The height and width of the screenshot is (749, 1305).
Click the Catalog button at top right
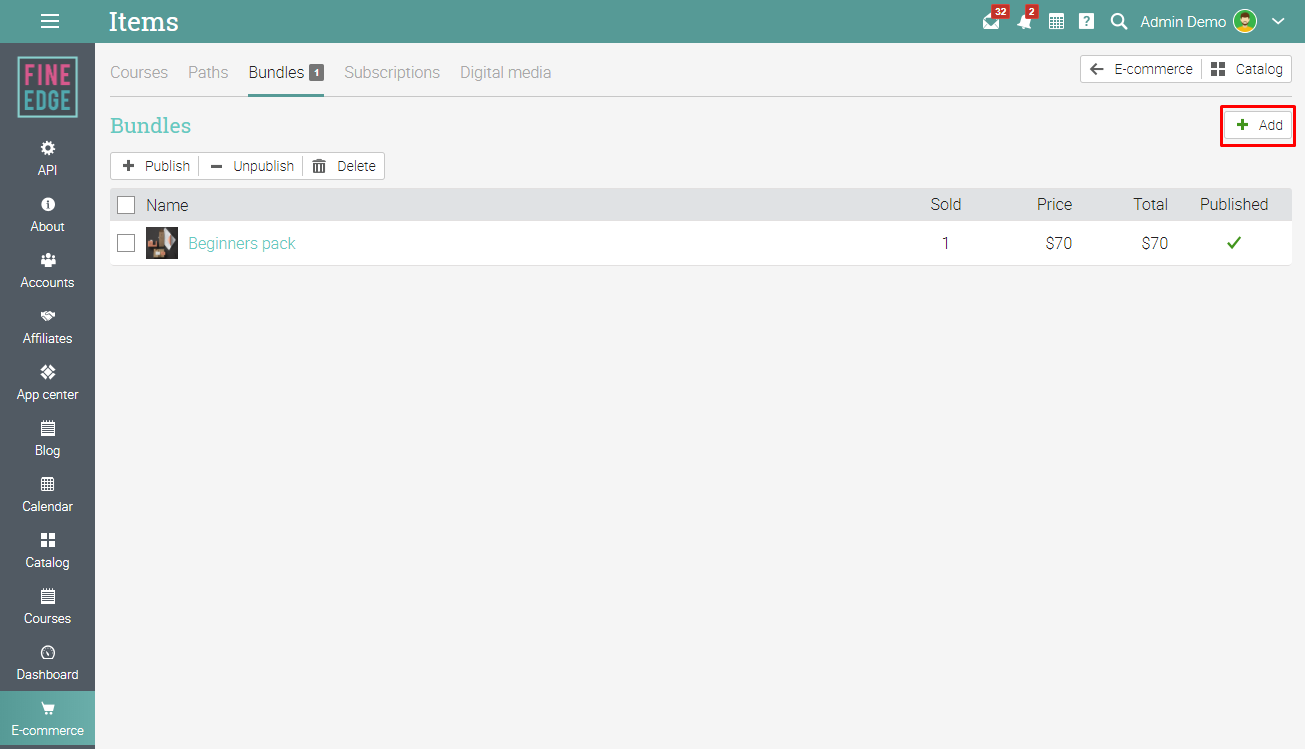1247,69
